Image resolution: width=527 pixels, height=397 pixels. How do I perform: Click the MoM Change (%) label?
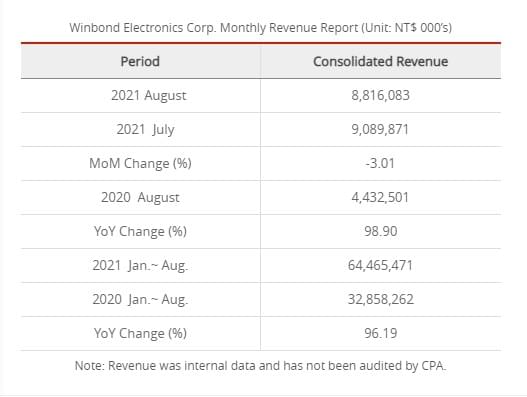140,164
